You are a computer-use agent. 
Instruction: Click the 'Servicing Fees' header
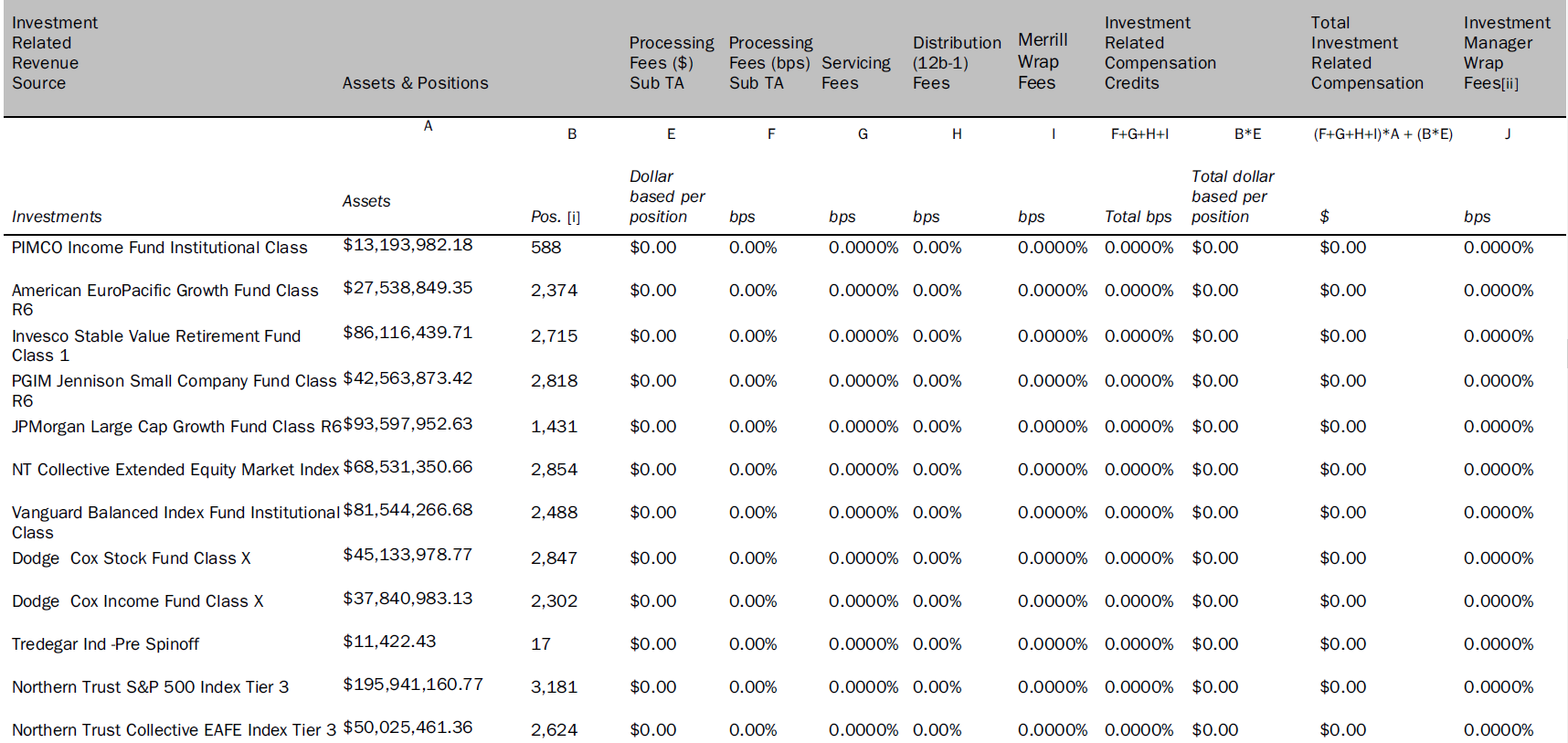click(856, 73)
